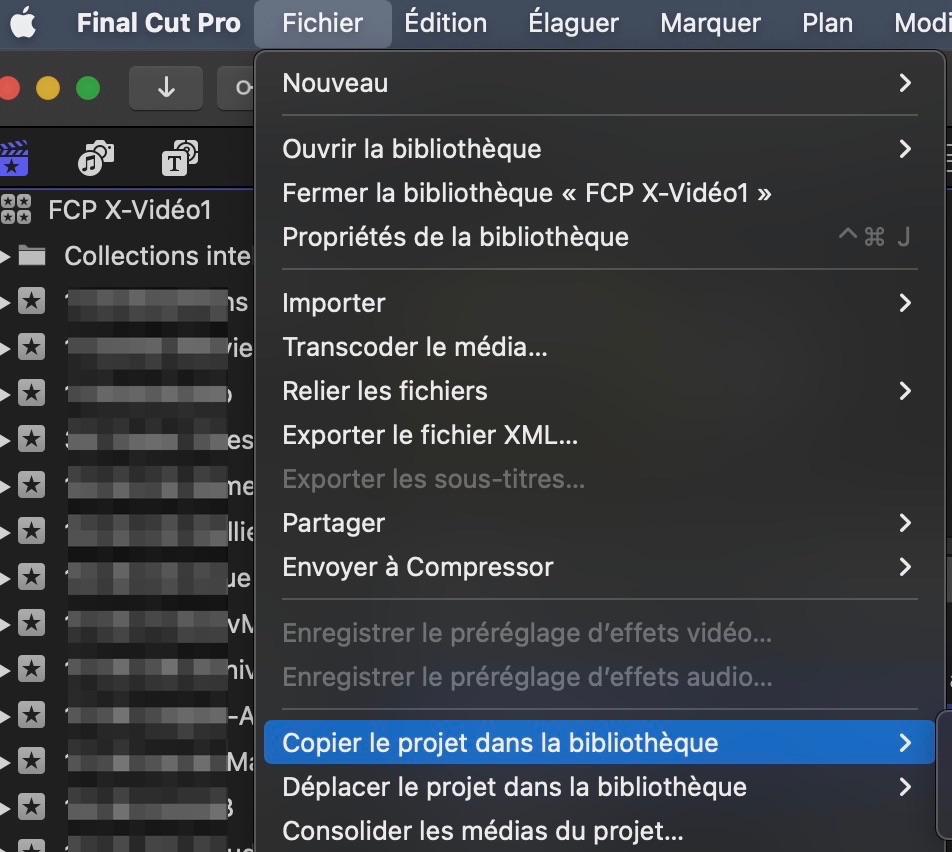
Task: Click the green fullscreen window button
Action: pos(88,88)
